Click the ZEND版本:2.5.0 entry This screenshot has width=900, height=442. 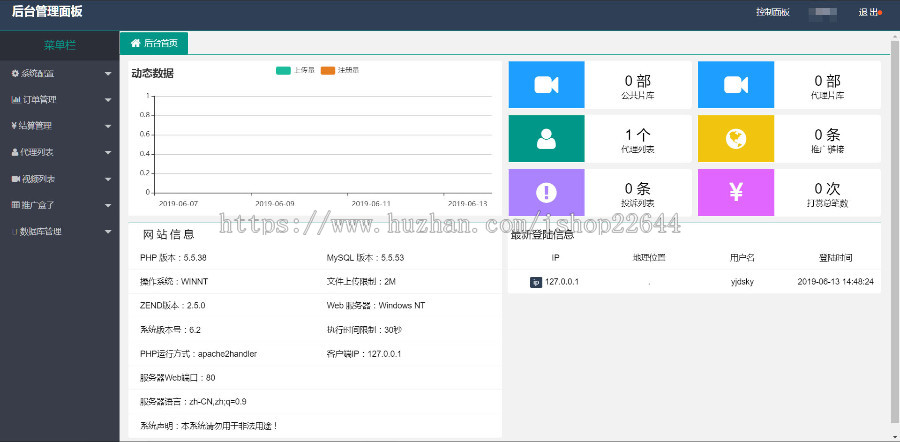coord(172,306)
